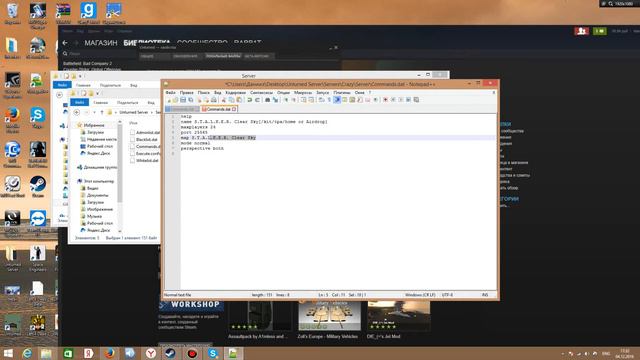Toggle the Word Wrap toolbar icon
This screenshot has width=640, height=360.
pos(321,100)
